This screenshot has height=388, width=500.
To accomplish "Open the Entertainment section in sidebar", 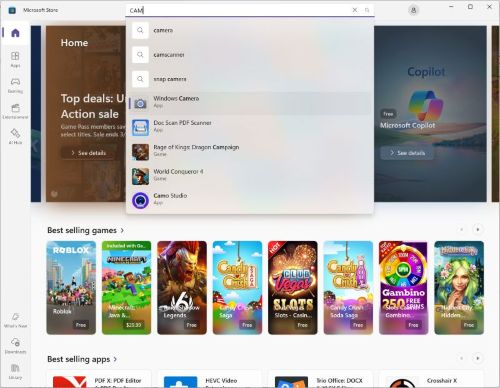I will [x=15, y=111].
